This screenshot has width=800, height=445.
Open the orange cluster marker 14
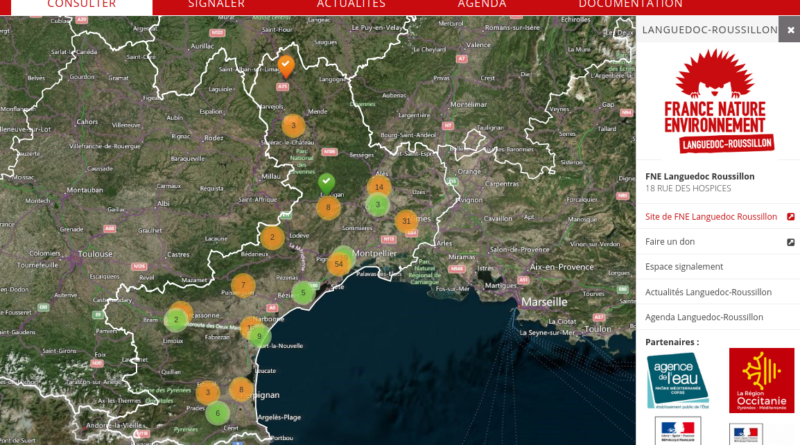point(379,186)
